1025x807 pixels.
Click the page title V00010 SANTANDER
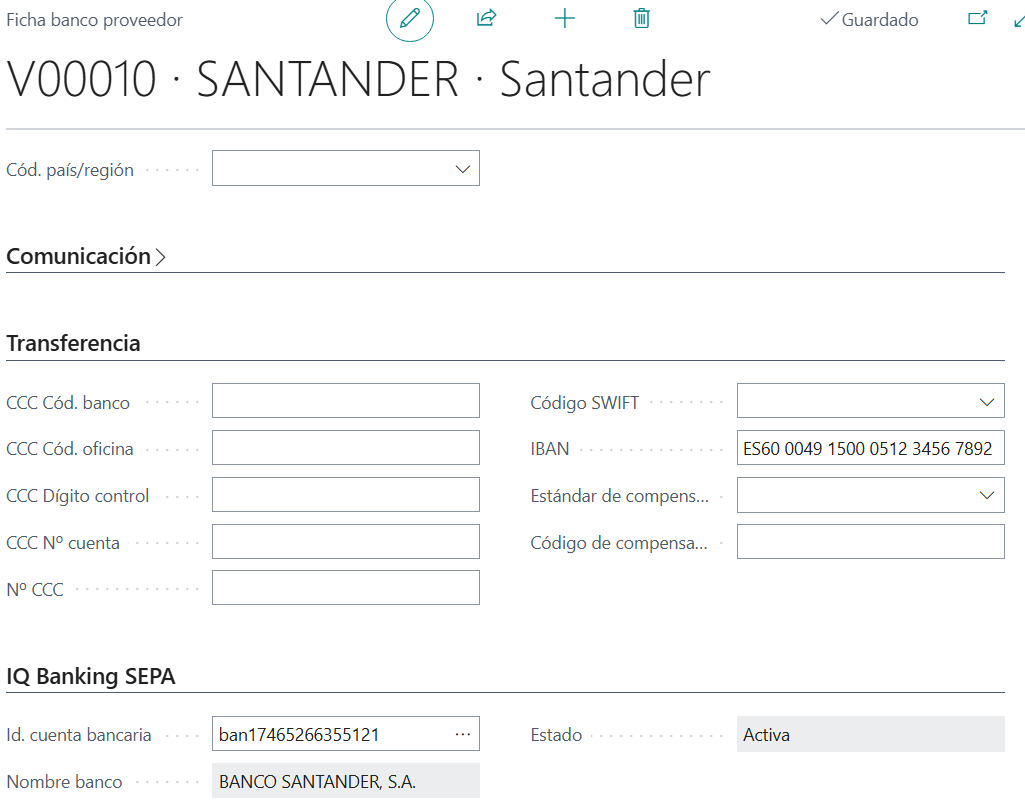pos(358,79)
